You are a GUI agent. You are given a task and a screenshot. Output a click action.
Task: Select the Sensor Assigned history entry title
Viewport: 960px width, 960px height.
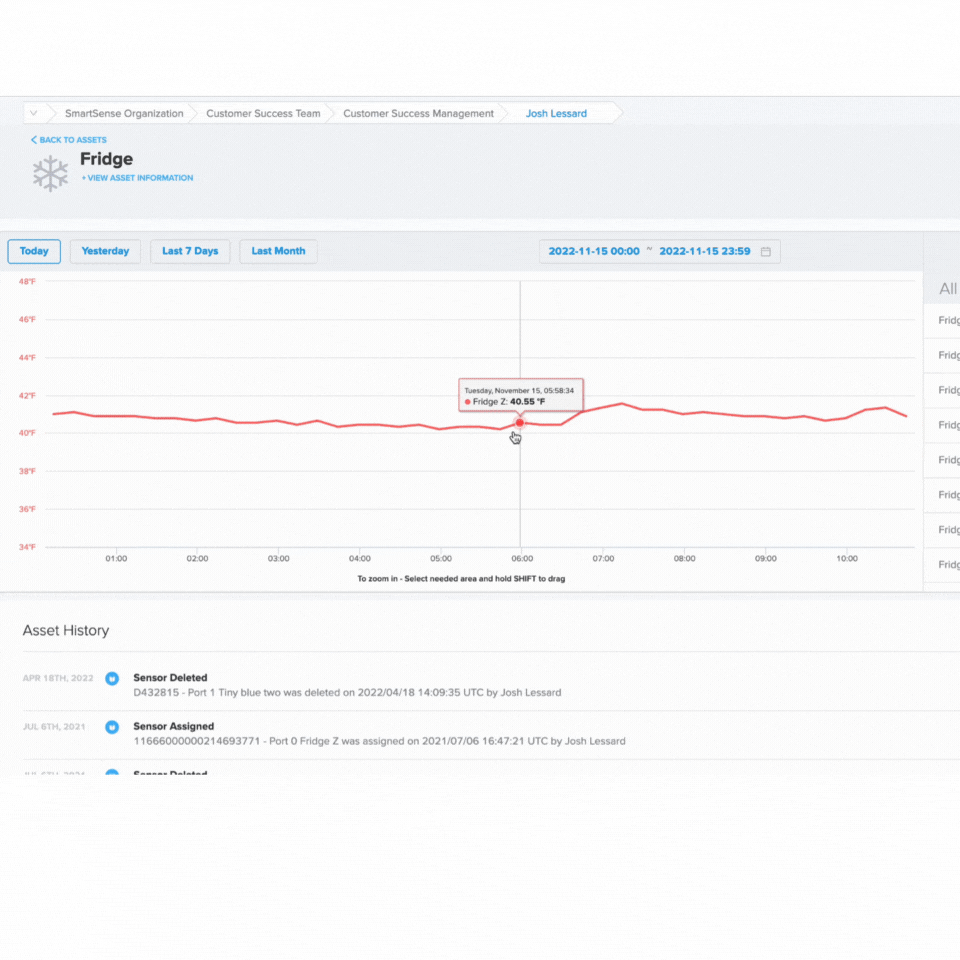[174, 726]
